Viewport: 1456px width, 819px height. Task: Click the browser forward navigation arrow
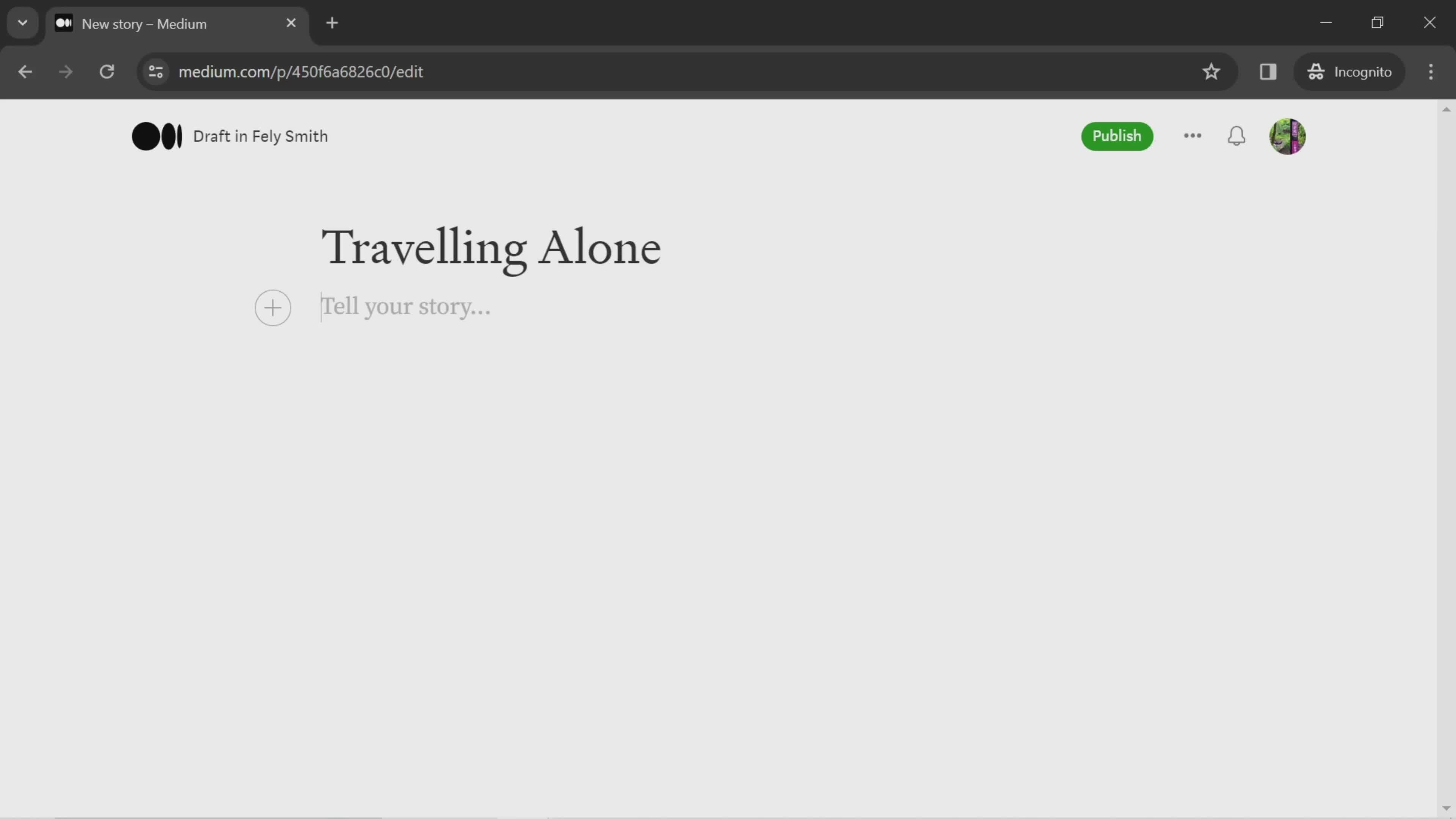[x=65, y=71]
